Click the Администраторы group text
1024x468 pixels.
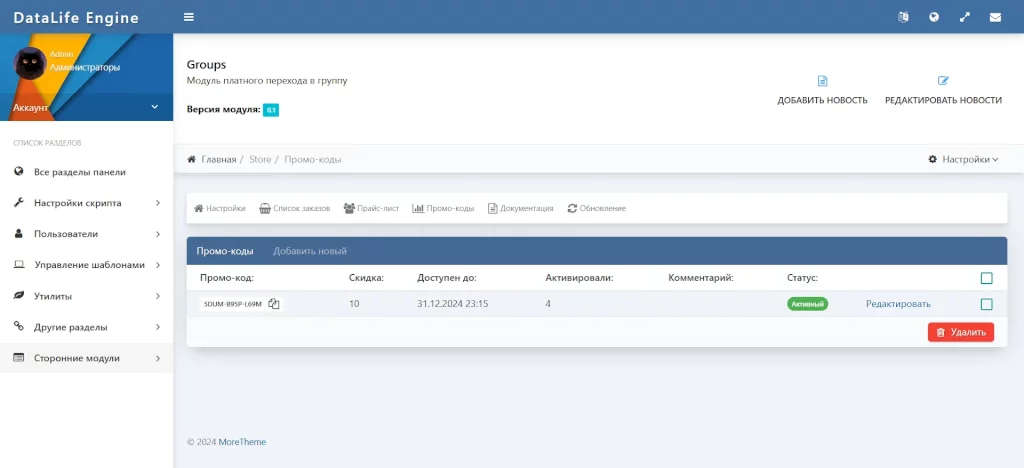click(85, 67)
